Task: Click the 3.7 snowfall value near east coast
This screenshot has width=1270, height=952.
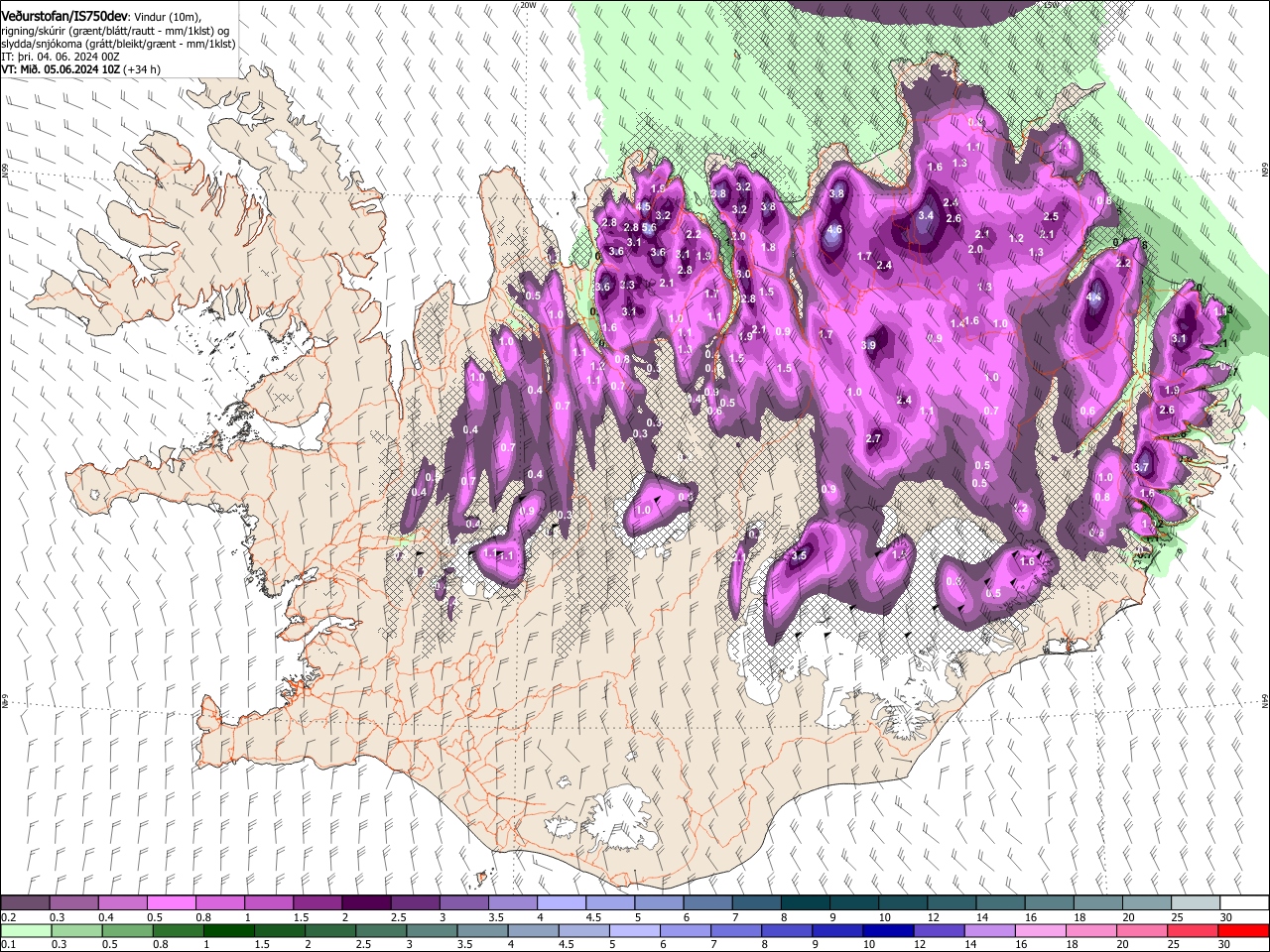Action: pos(1141,468)
